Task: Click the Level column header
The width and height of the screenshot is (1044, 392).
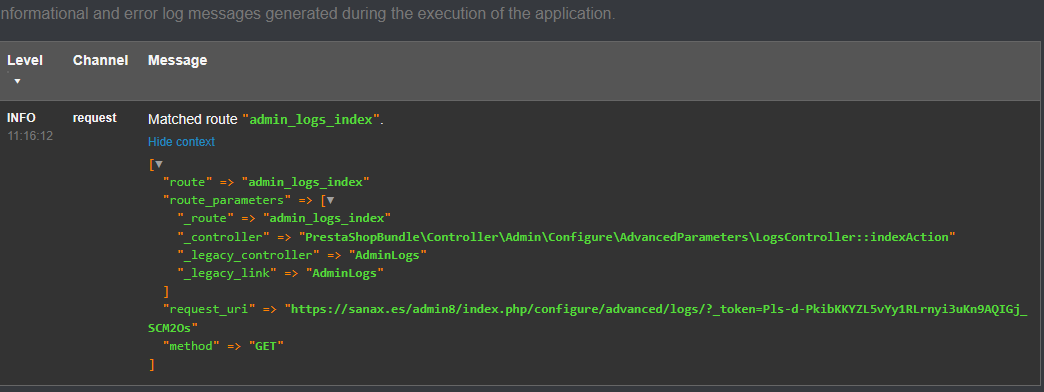Action: tap(25, 60)
